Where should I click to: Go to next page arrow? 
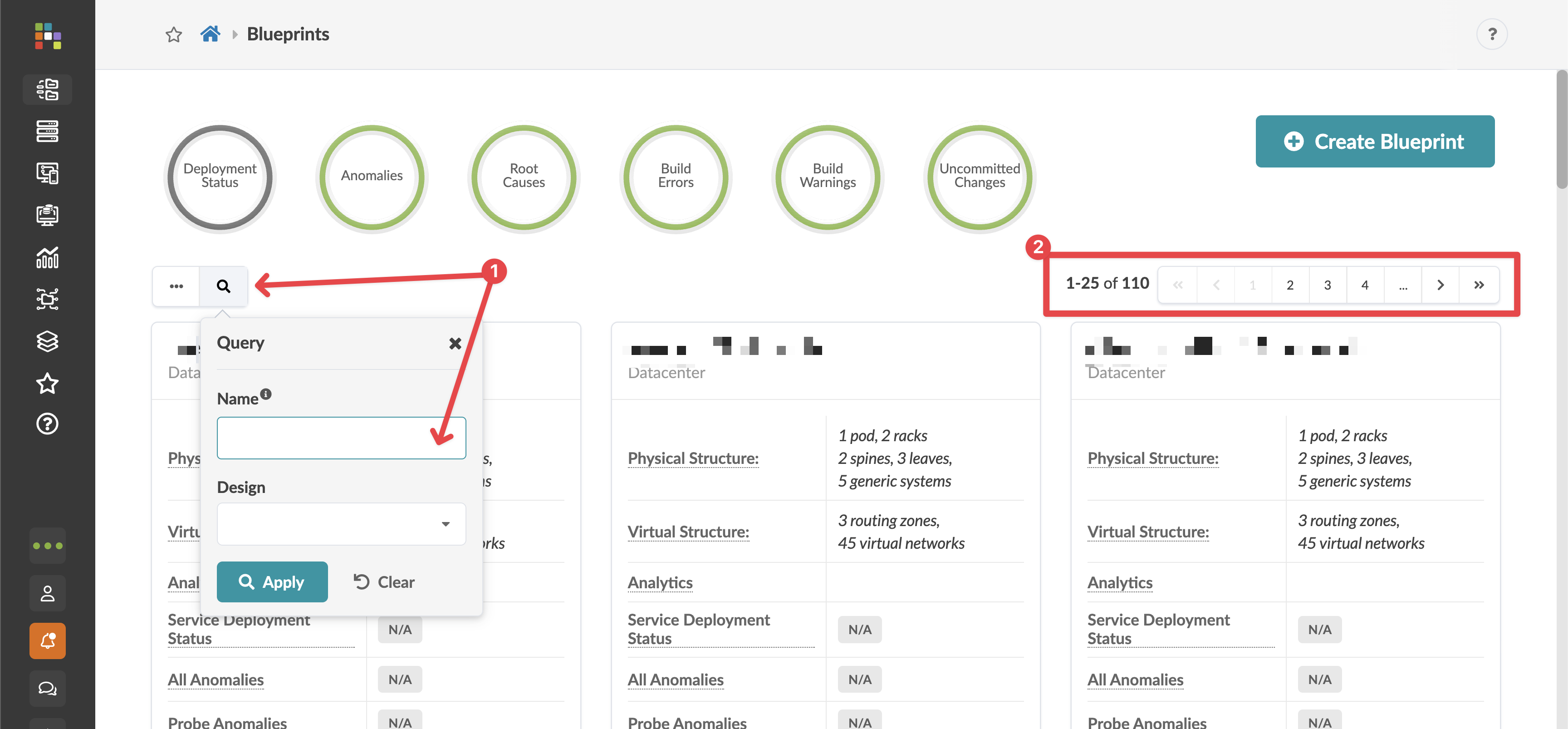coord(1440,285)
